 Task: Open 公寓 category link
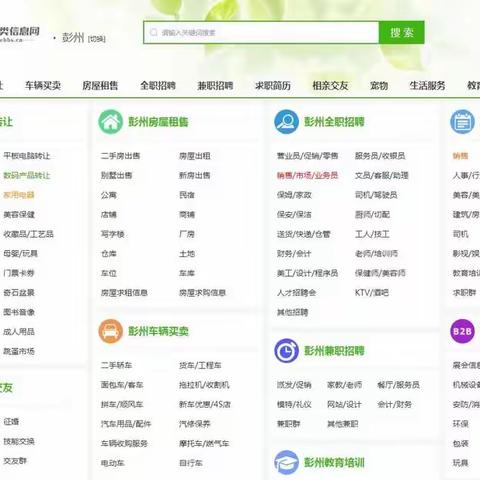tap(109, 195)
